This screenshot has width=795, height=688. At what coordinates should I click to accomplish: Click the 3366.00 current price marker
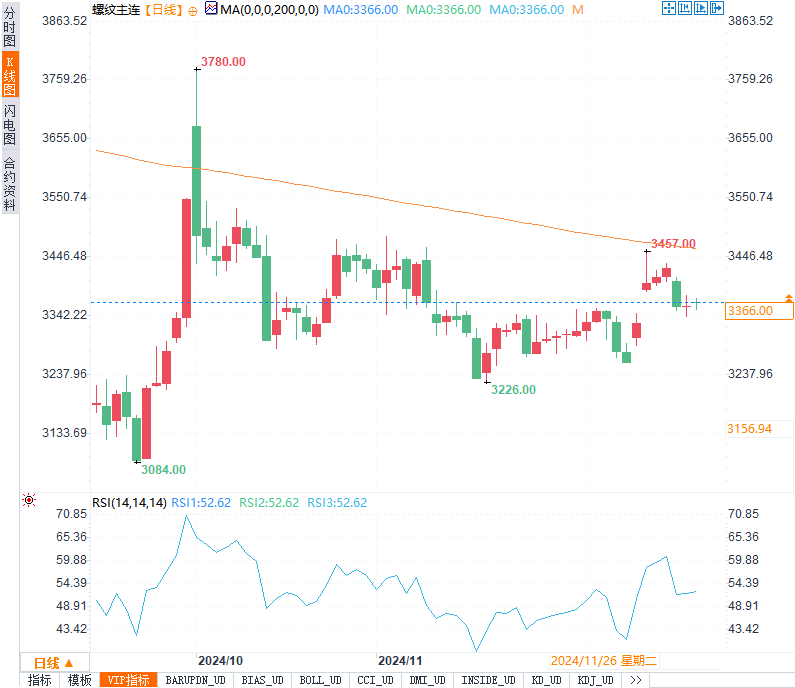[x=758, y=311]
